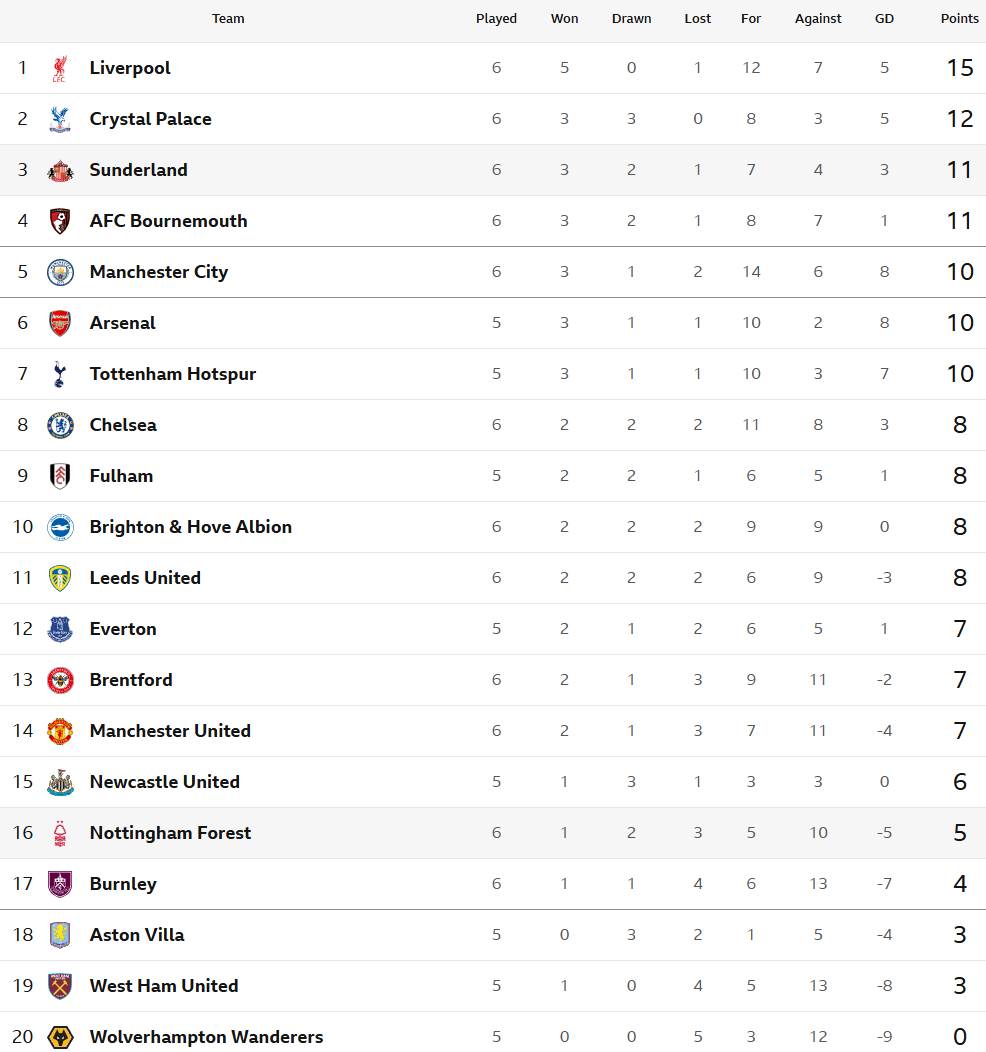This screenshot has height=1052, width=986.
Task: Click the Liverpool club crest icon
Action: click(x=60, y=68)
